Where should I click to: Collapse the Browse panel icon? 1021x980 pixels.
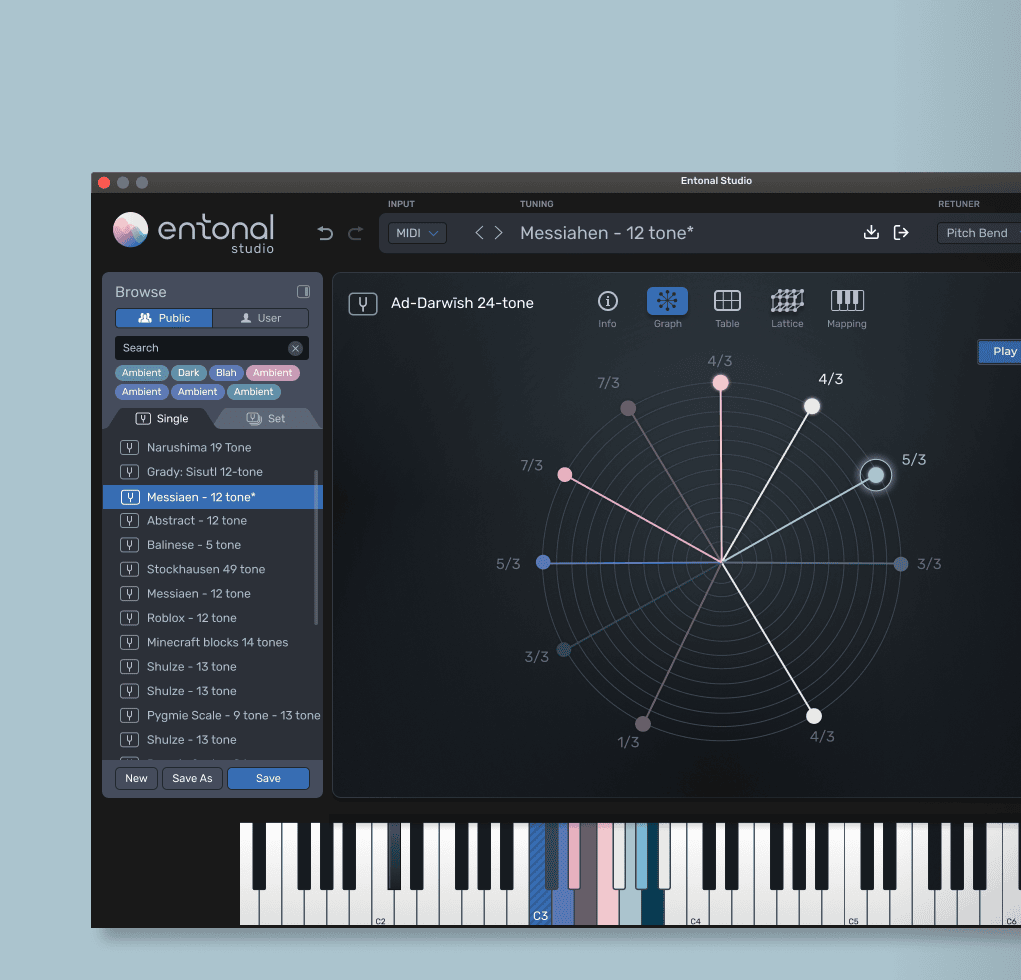tap(303, 291)
